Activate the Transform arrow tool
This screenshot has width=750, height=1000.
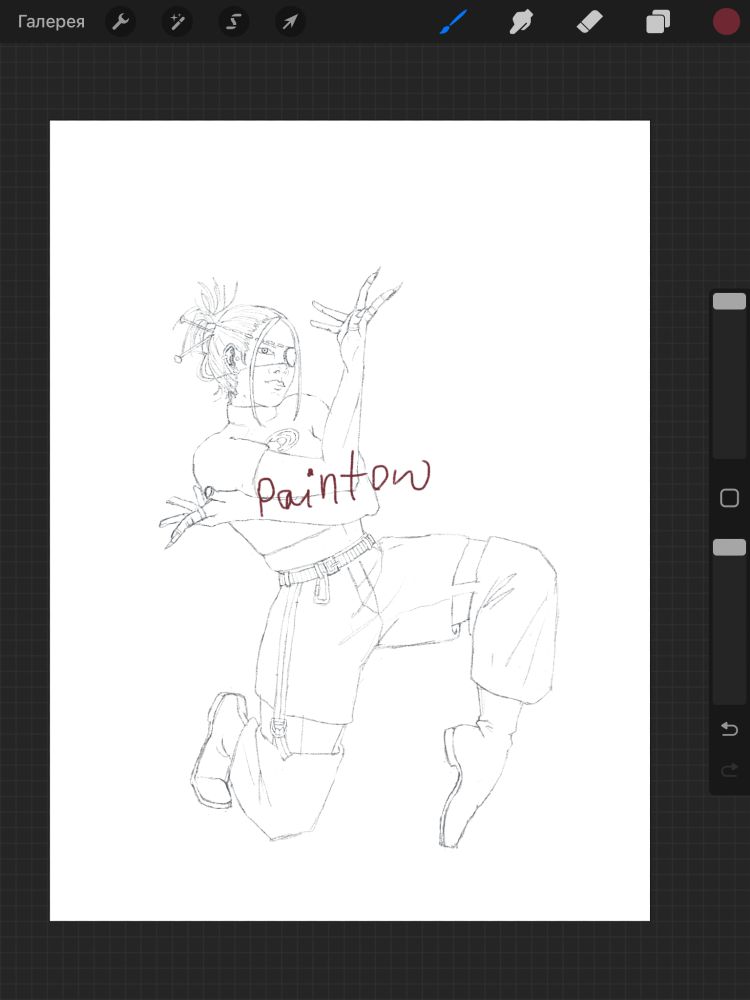pos(290,22)
